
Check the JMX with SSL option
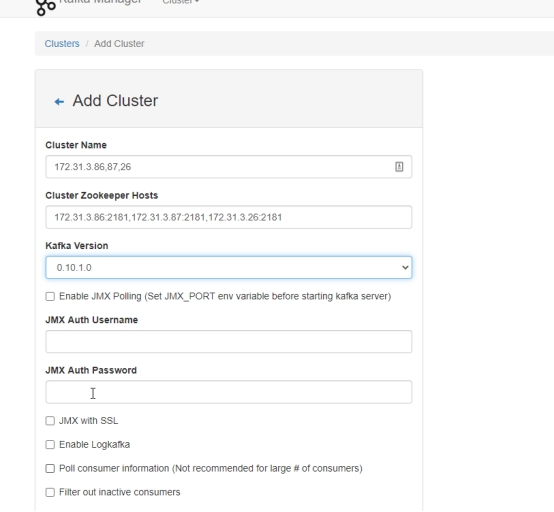[50, 421]
